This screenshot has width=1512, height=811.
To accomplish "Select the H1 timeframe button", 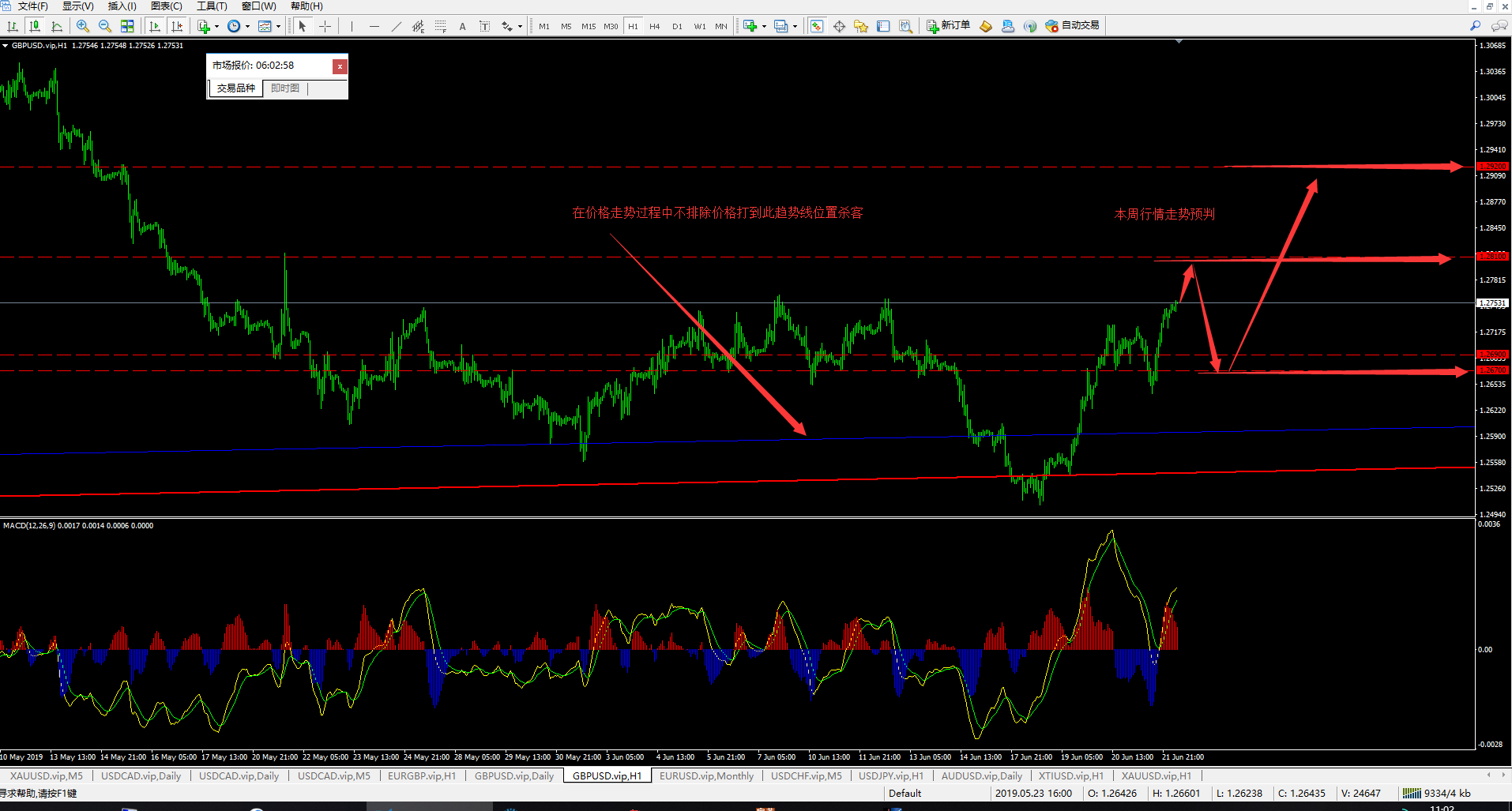I will pos(633,26).
